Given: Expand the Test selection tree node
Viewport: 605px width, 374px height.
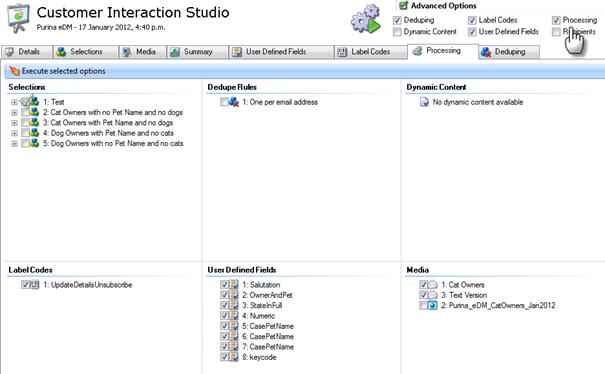Looking at the screenshot, I should 14,102.
